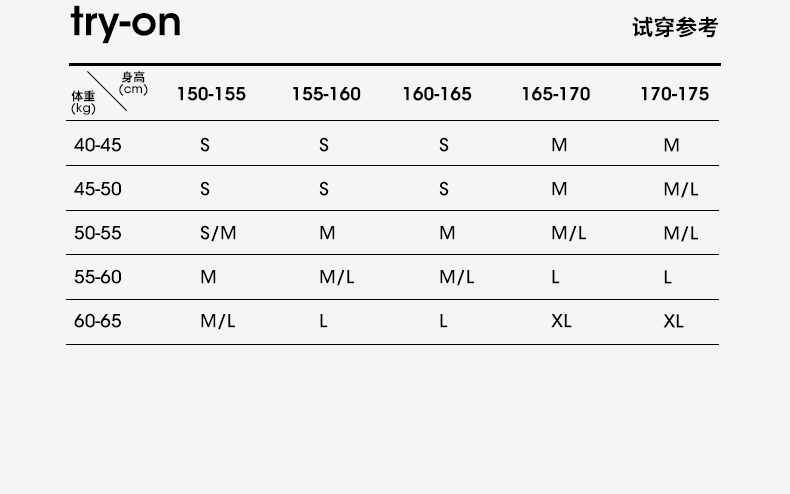Click the 40-45 weight row label
Viewport: 790px width, 494px height.
pos(97,145)
